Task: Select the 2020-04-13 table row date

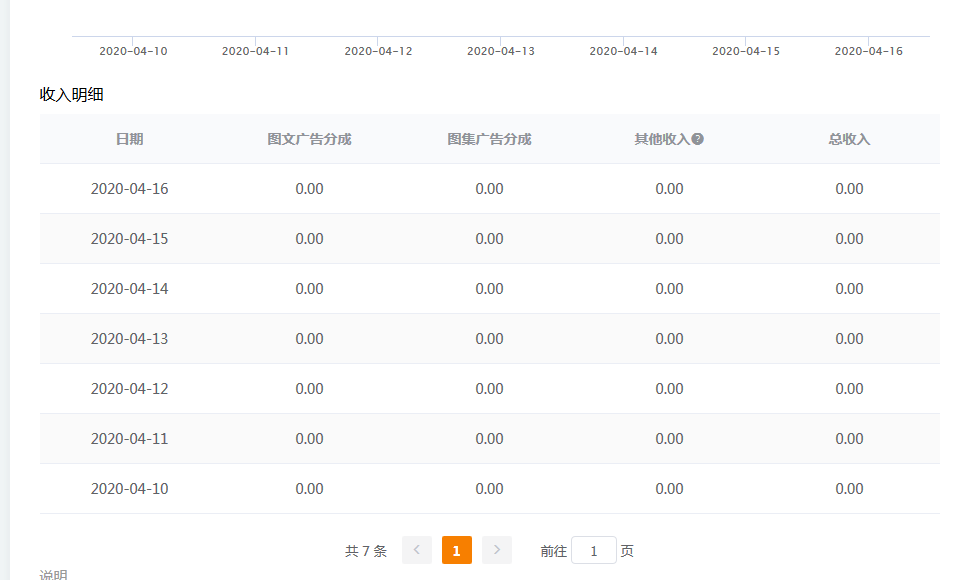Action: click(129, 339)
